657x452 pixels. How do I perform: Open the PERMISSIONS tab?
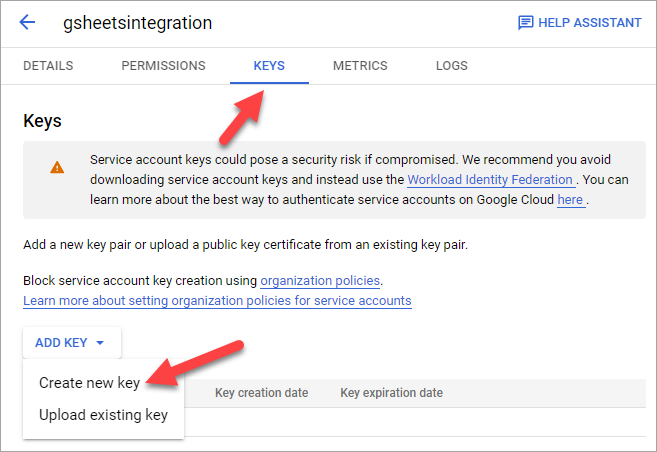click(163, 66)
